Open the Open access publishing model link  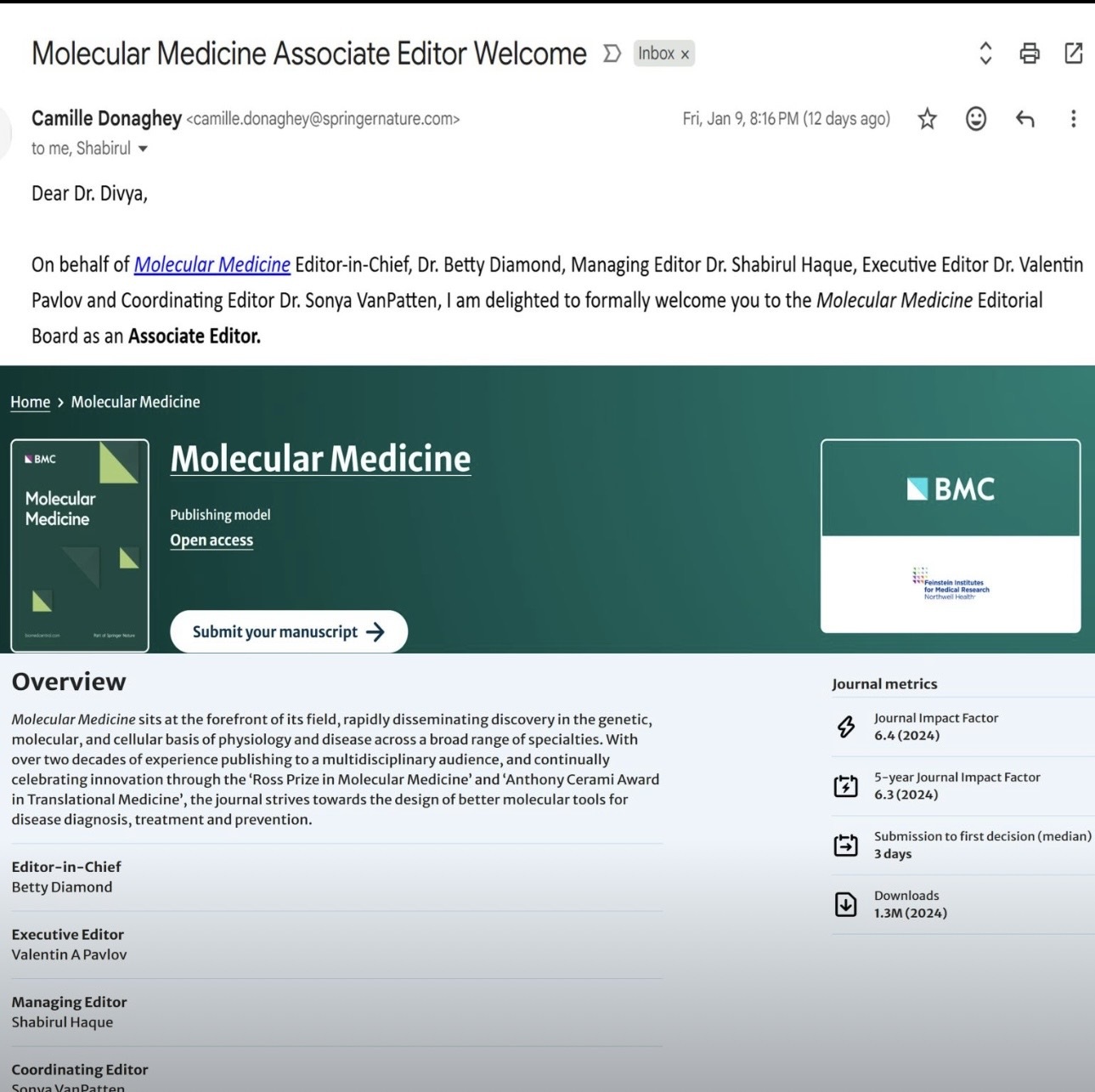click(212, 540)
